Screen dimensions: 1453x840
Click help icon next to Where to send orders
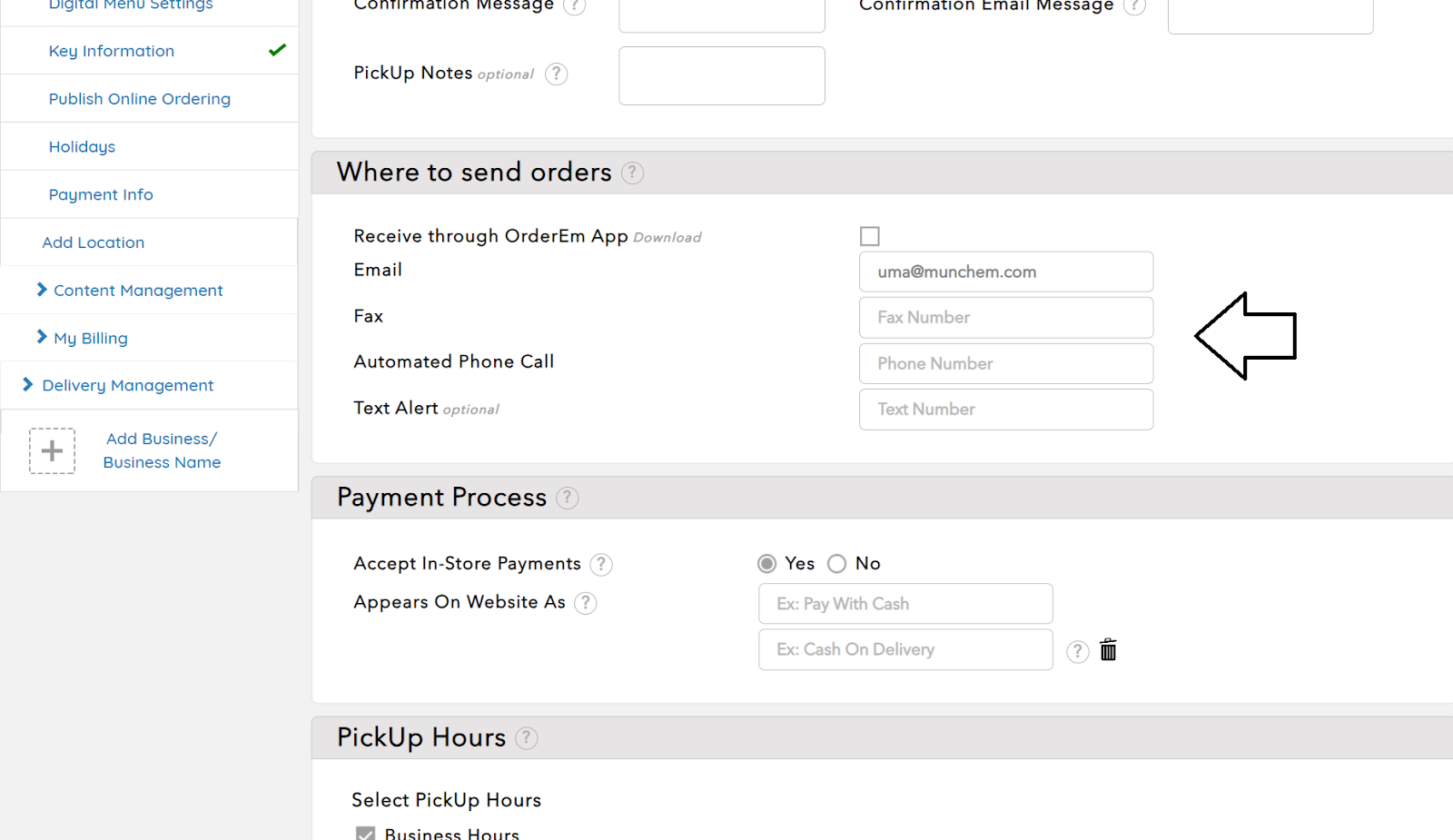pos(632,173)
